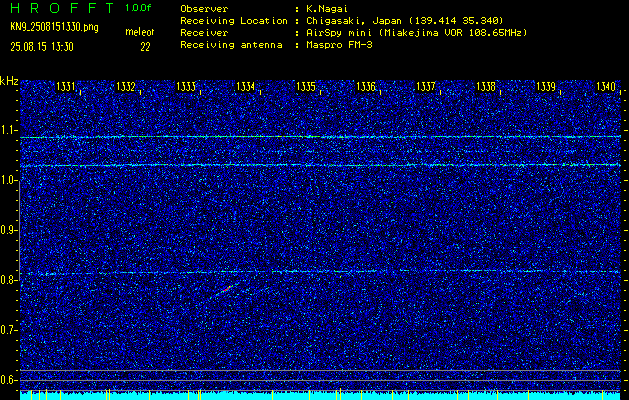Click the 1332 time marker
Screen dimensions: 629x400
[126, 87]
